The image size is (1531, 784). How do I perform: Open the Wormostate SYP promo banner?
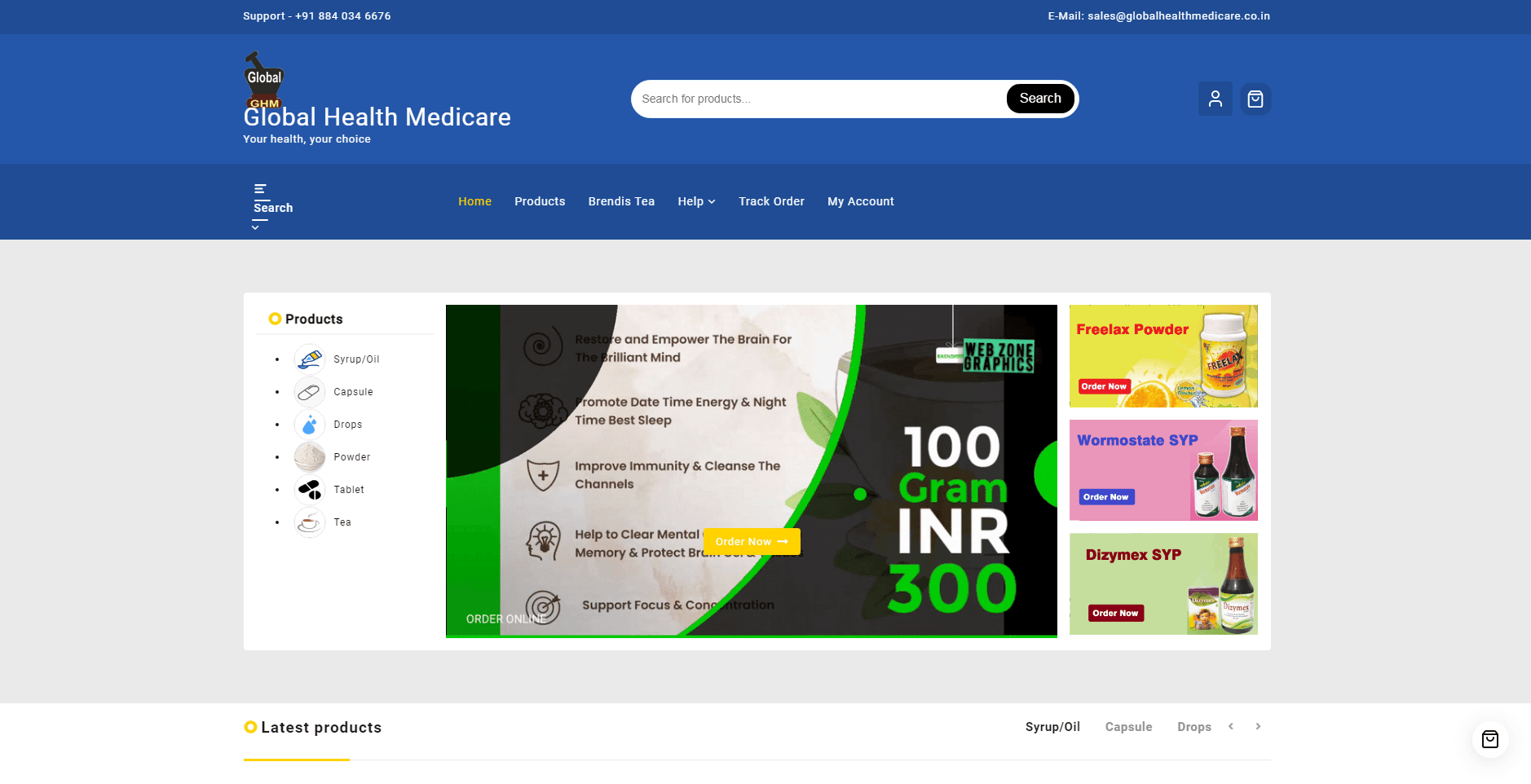1163,470
